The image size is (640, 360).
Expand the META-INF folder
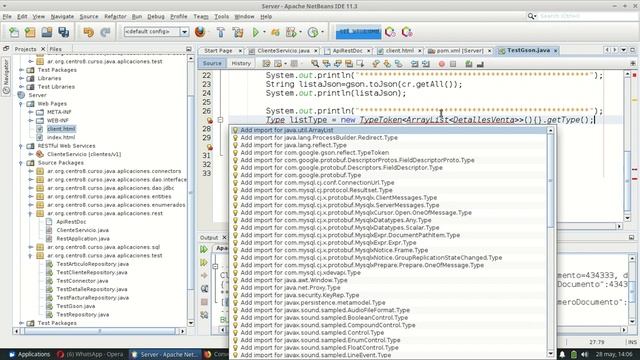tap(31, 112)
